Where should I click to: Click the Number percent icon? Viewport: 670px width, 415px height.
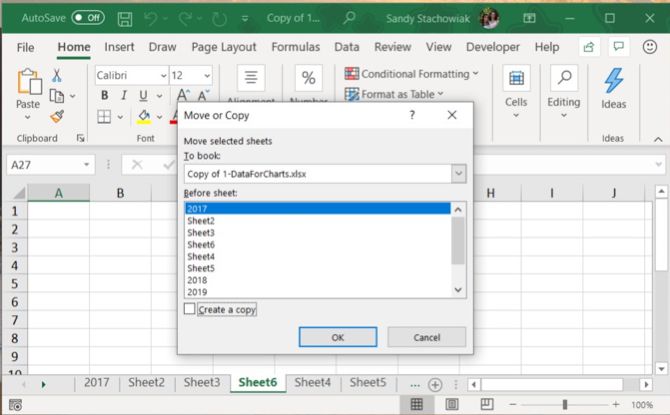[309, 78]
